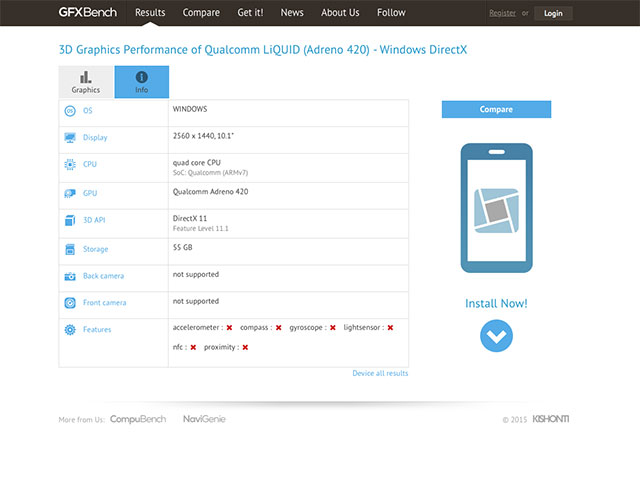Click the 3D API cube icon

(x=70, y=220)
